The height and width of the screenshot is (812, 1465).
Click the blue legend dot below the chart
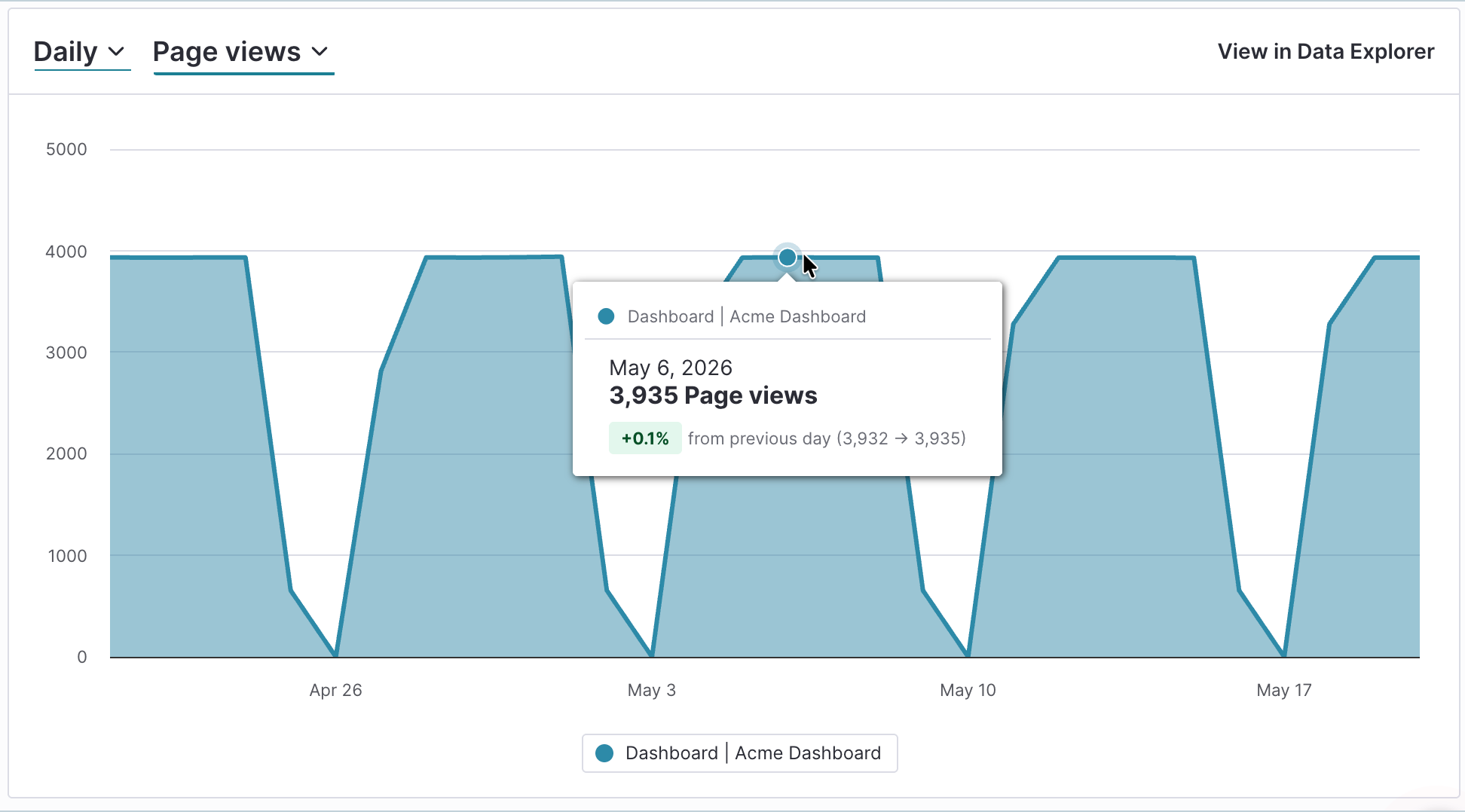pyautogui.click(x=604, y=753)
